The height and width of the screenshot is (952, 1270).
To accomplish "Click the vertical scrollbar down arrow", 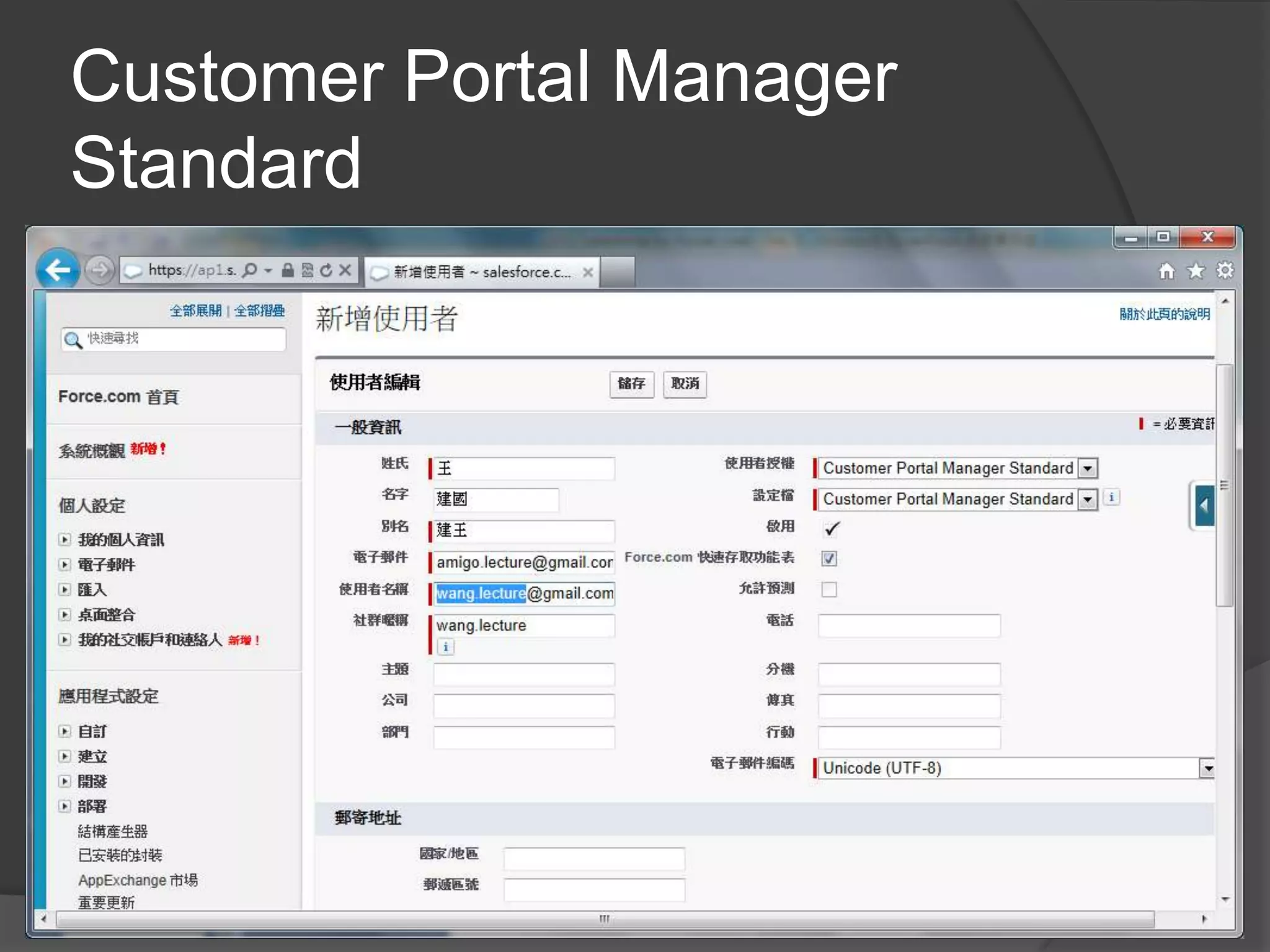I will [x=1225, y=899].
